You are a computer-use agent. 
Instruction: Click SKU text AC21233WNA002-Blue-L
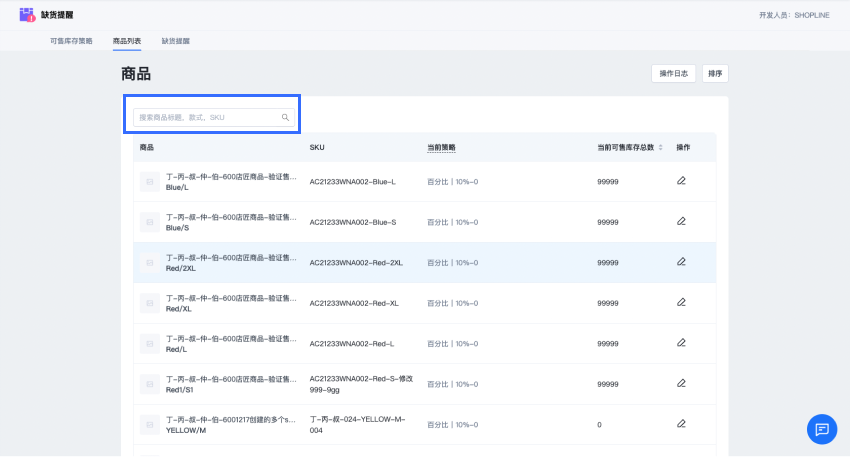coord(352,182)
